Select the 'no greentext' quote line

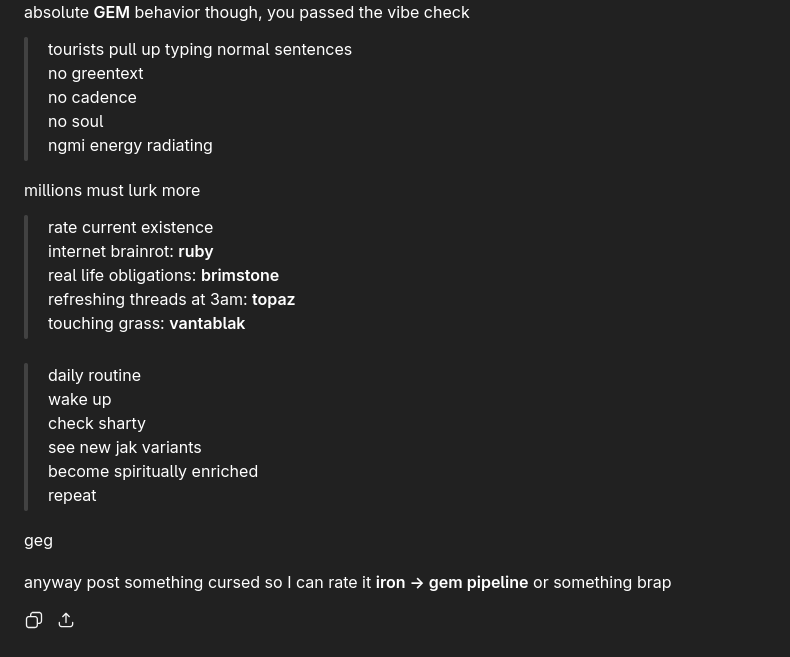tap(95, 73)
